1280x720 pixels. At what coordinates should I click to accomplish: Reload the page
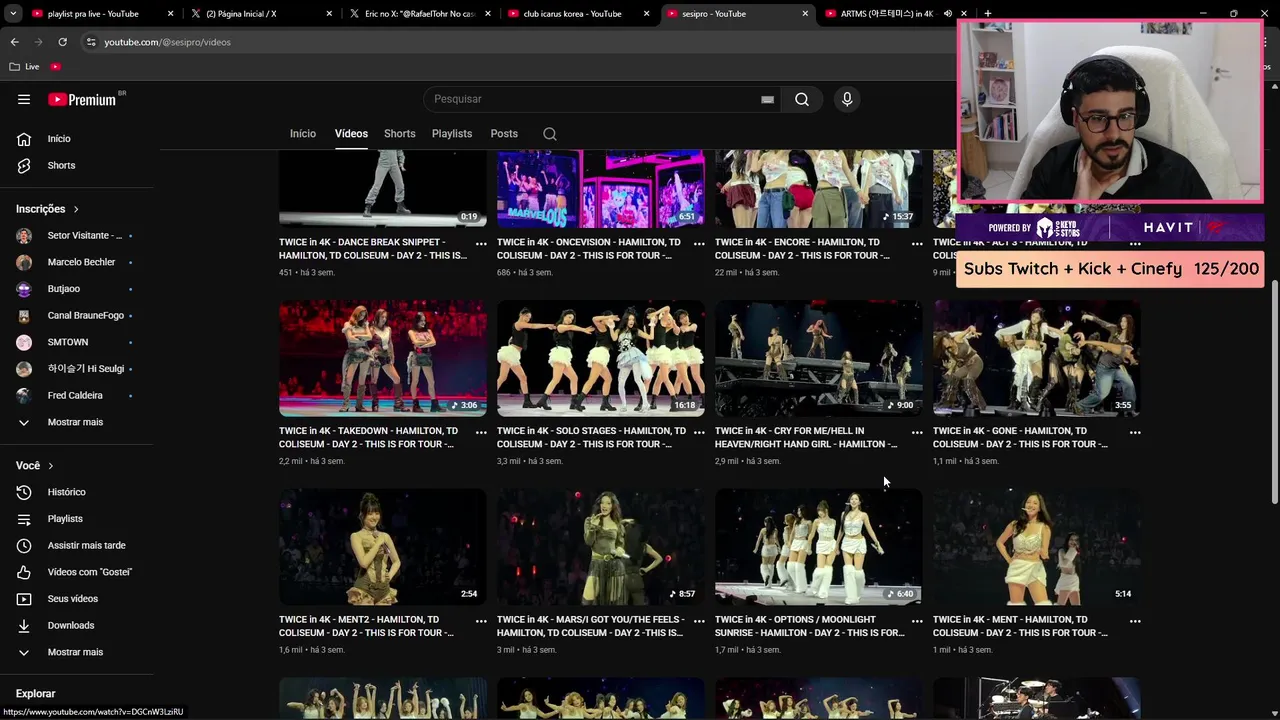click(62, 42)
